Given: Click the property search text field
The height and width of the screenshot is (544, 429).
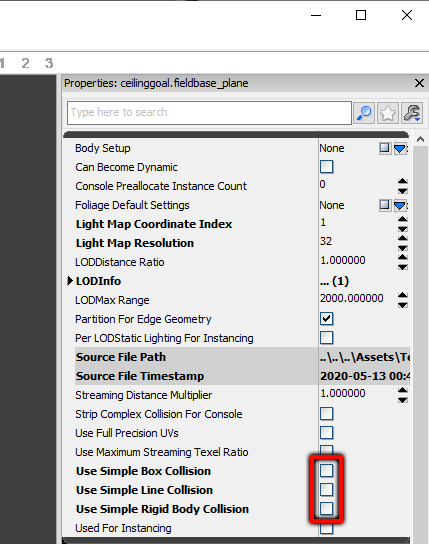Looking at the screenshot, I should click(x=209, y=113).
